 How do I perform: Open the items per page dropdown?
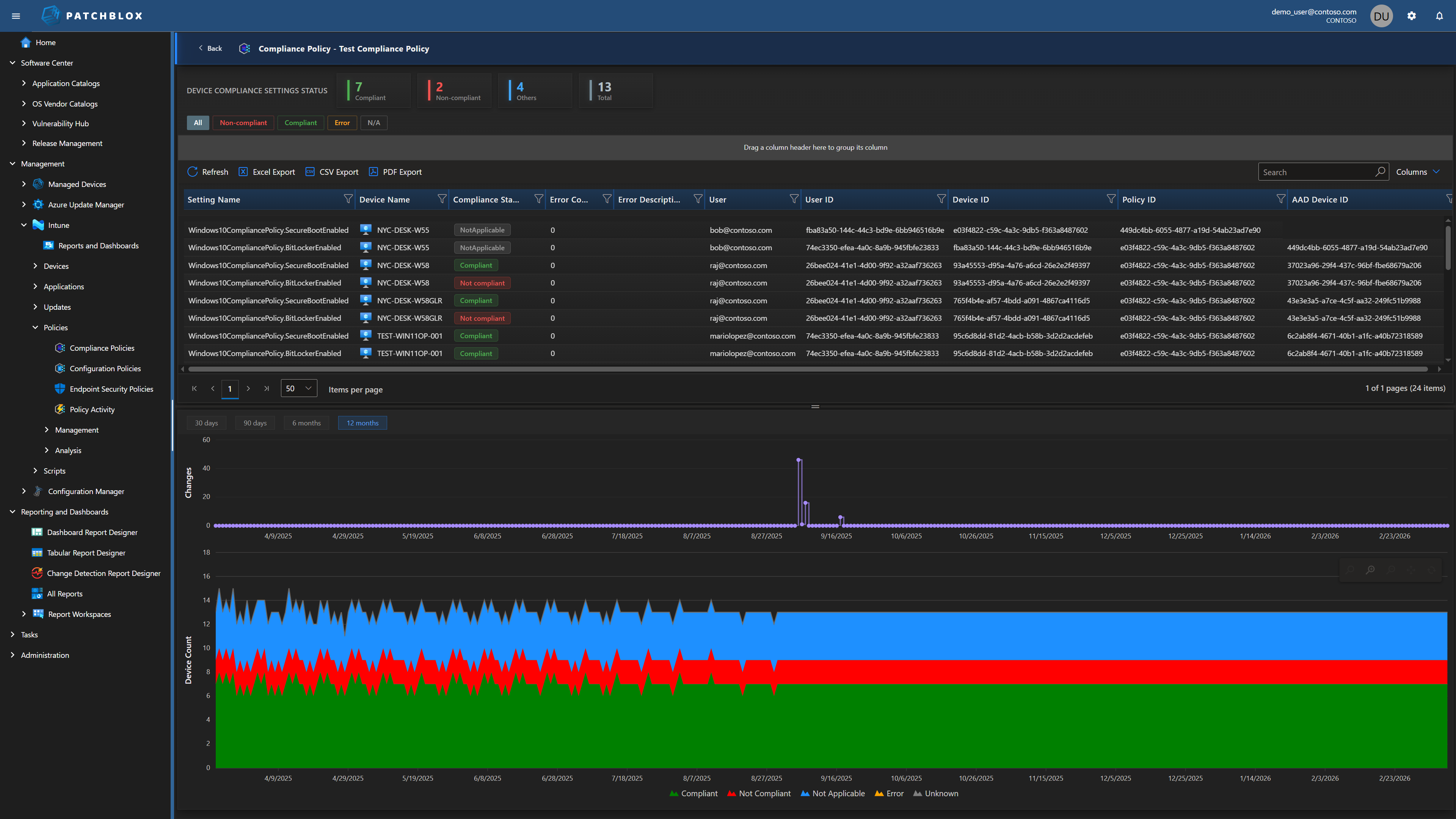pyautogui.click(x=298, y=388)
